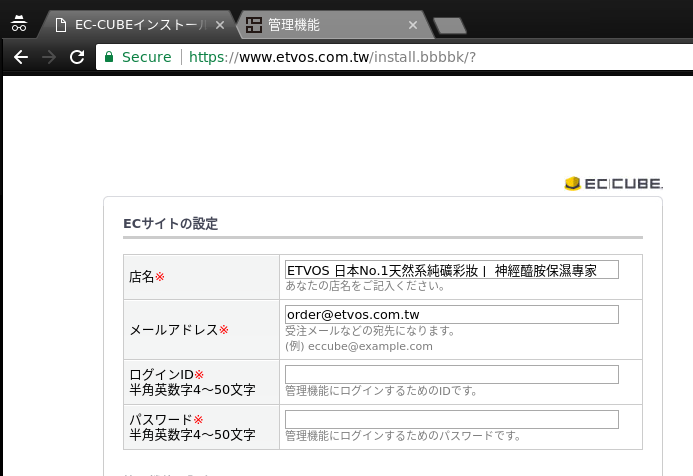Viewport: 693px width, 476px height.
Task: Click the page icon on EC-CUBE tab
Action: point(61,25)
